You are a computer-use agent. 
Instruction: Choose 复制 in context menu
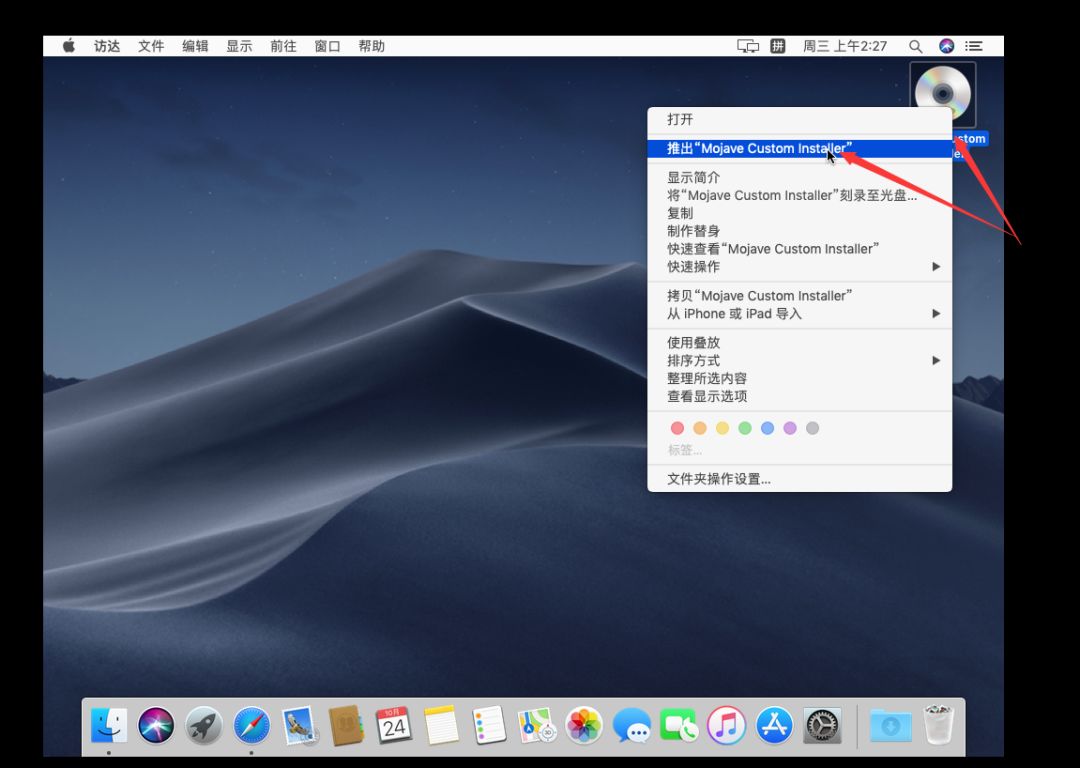(800, 213)
